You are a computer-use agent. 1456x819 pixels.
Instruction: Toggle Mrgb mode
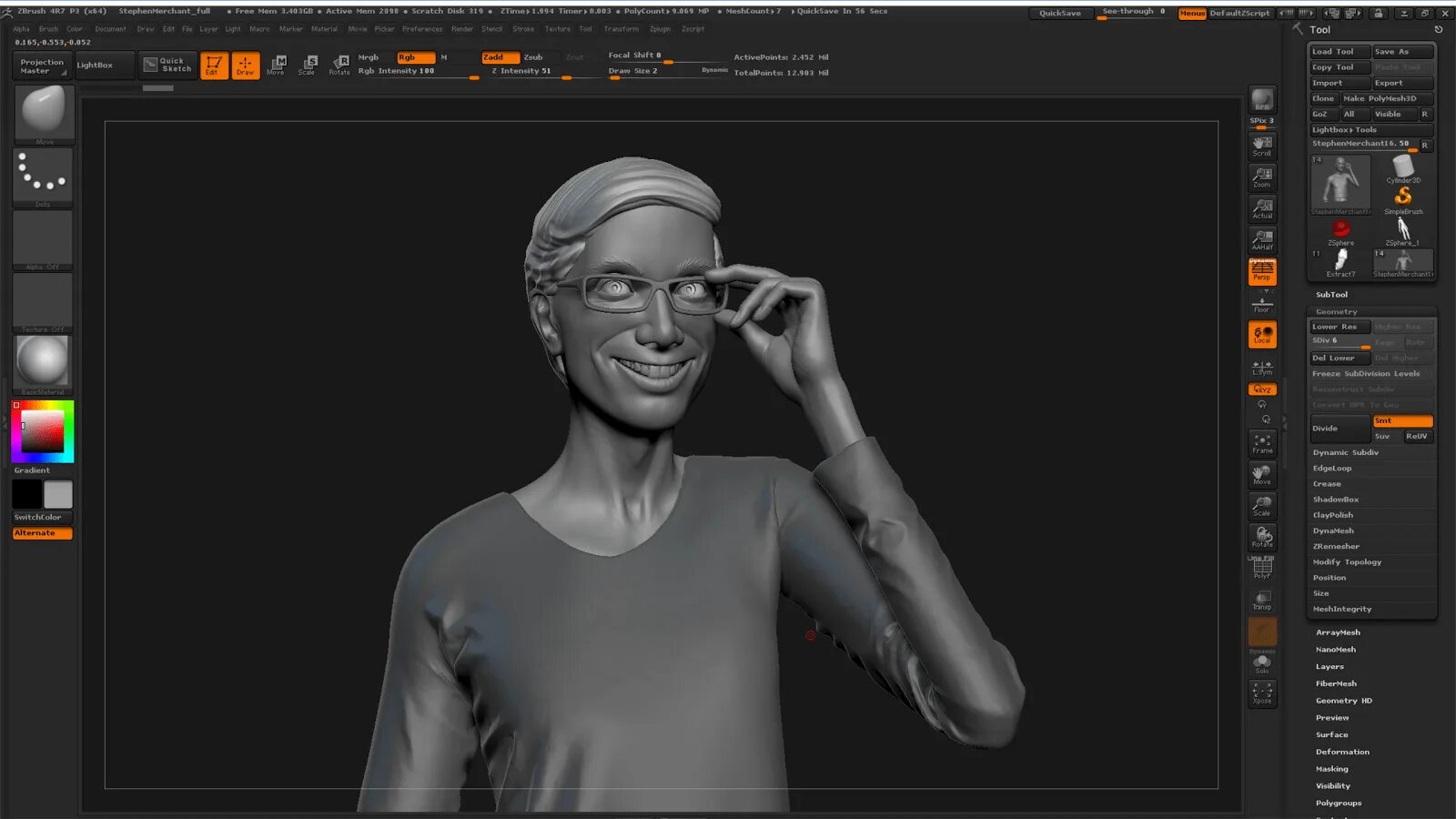pyautogui.click(x=369, y=57)
